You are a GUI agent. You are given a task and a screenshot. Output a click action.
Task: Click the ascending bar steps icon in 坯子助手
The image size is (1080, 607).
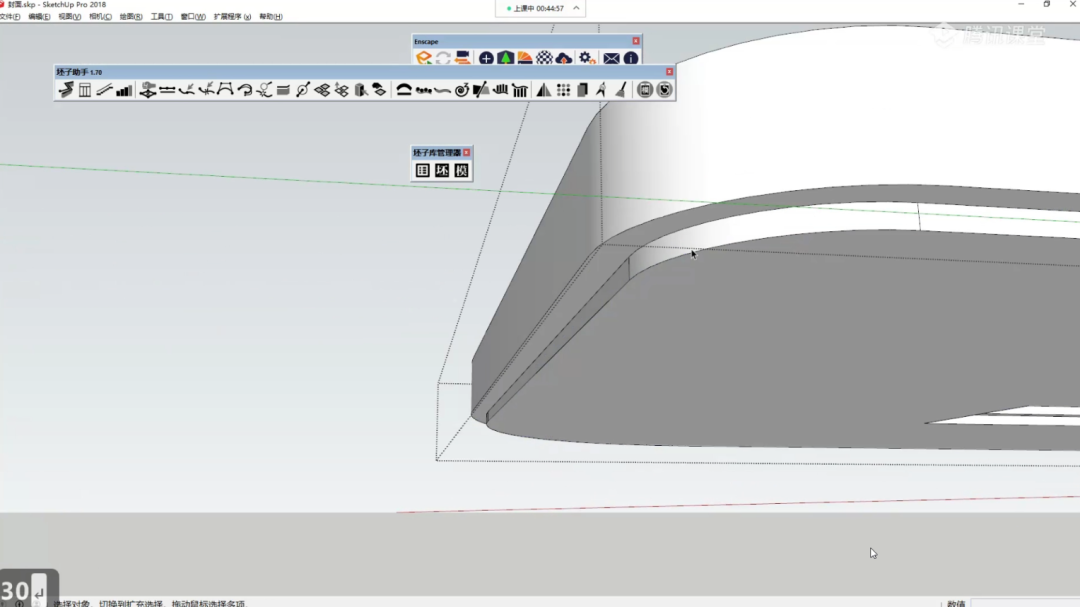(x=124, y=90)
